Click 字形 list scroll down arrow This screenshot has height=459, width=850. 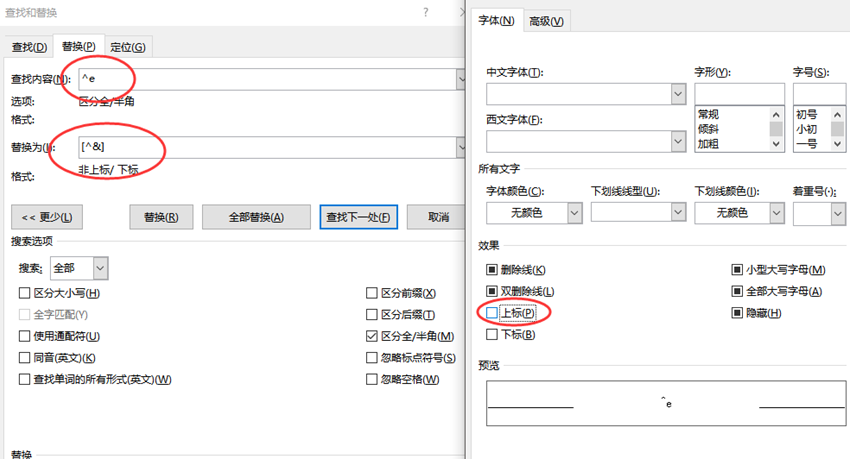(x=776, y=144)
